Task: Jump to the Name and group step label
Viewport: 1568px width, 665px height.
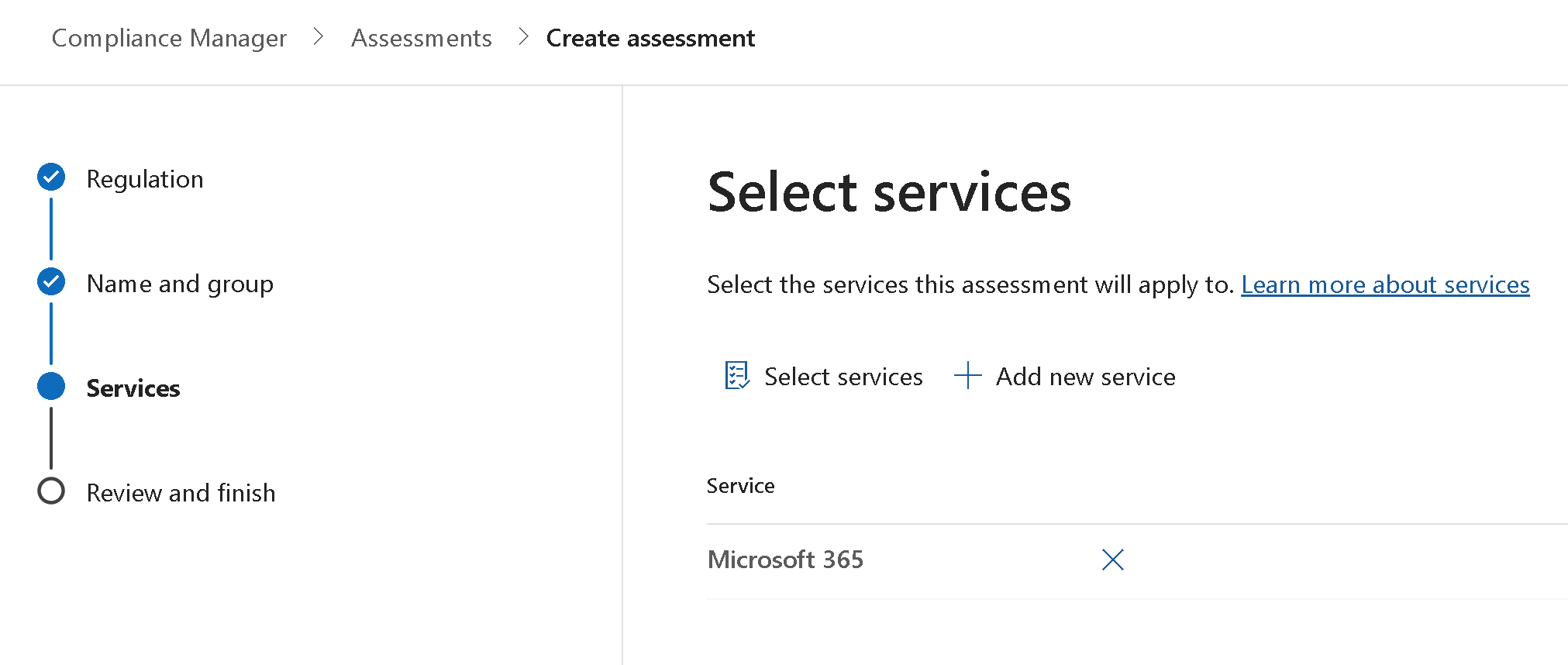Action: [x=180, y=284]
